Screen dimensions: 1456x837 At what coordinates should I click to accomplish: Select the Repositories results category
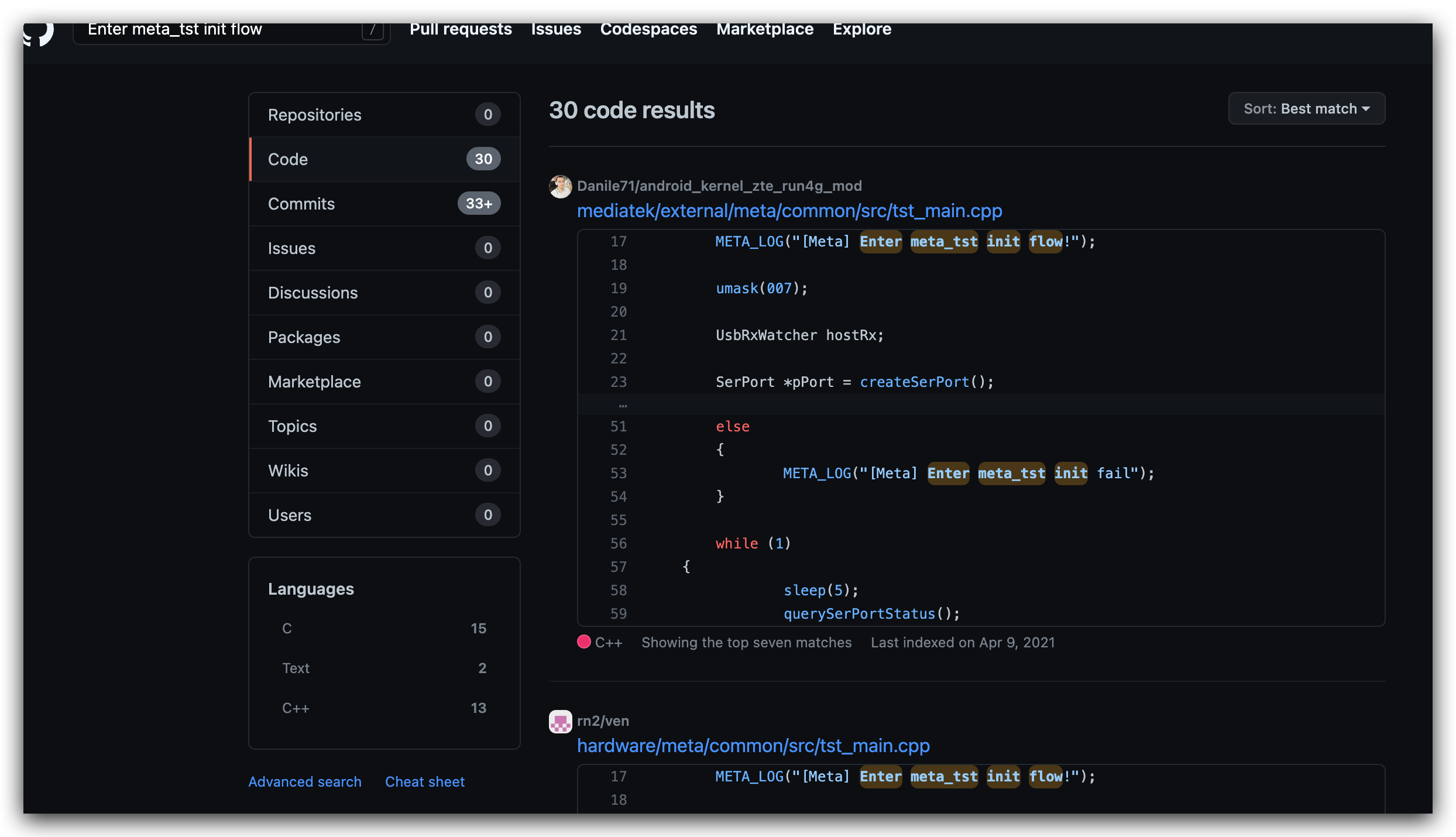(384, 115)
